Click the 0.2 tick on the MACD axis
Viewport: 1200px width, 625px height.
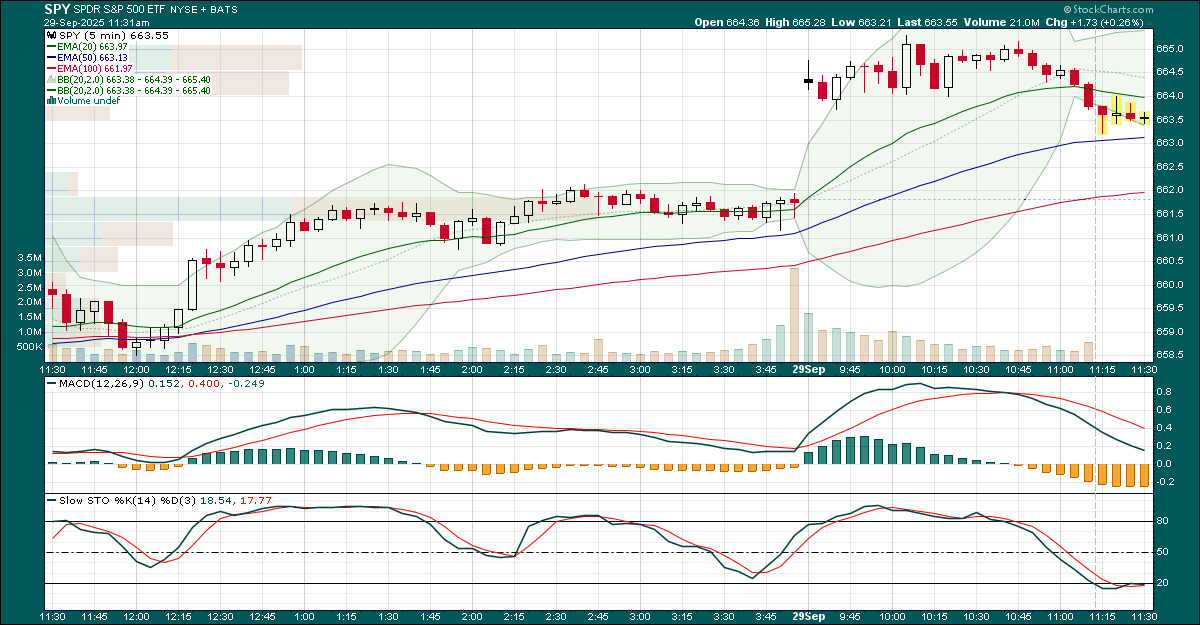(x=1164, y=446)
